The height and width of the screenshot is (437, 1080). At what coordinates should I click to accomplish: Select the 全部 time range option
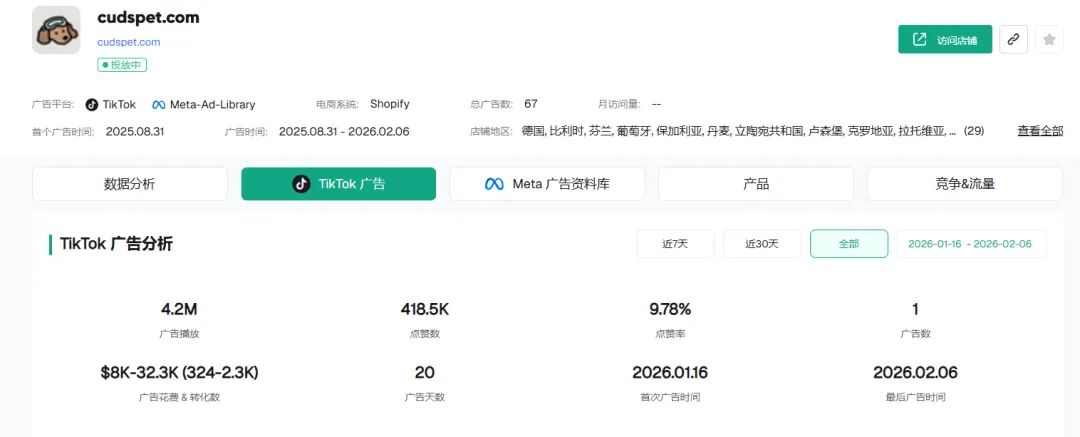click(x=849, y=244)
